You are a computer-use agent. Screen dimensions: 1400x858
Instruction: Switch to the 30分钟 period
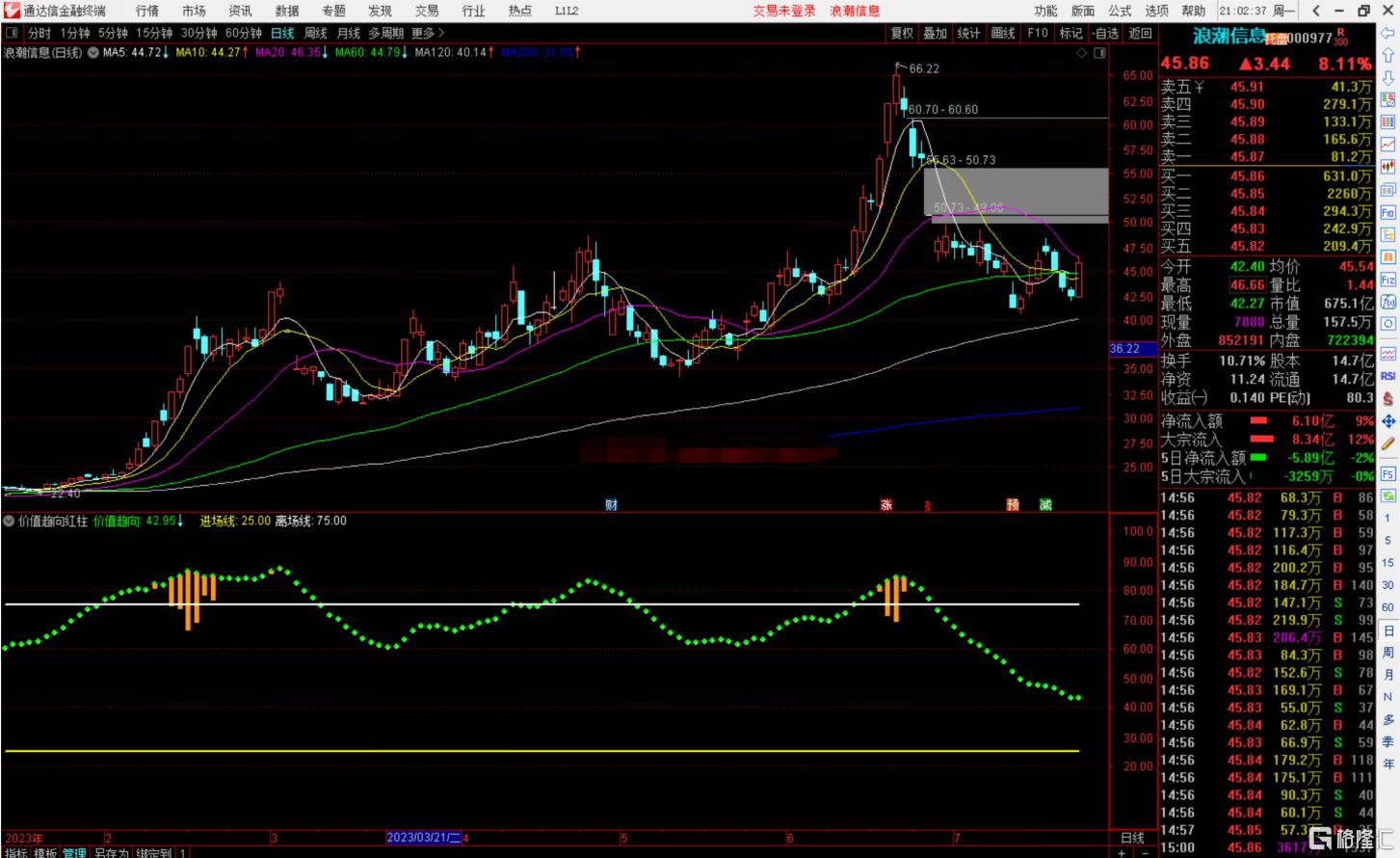point(198,33)
